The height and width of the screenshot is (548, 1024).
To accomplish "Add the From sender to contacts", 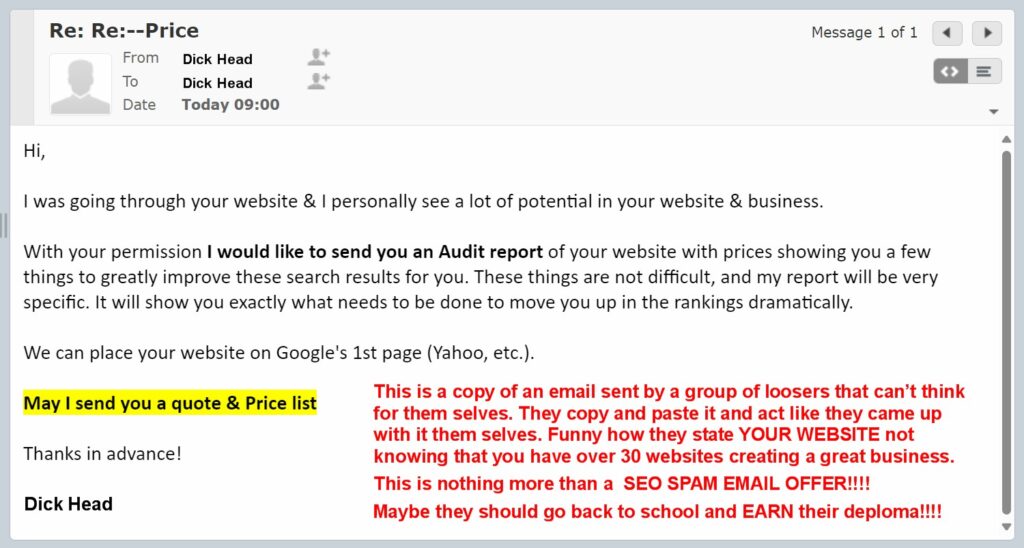I will click(319, 57).
